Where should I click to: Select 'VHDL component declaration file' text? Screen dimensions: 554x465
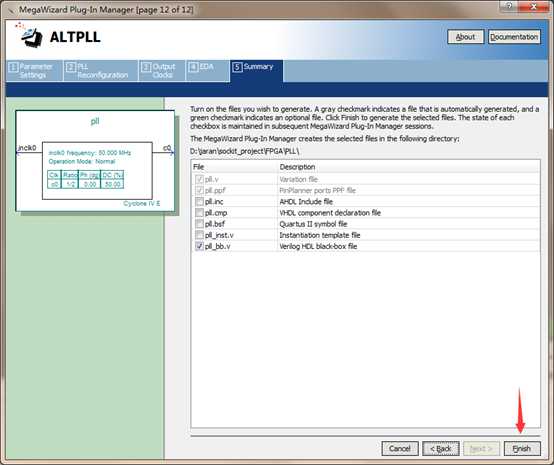tap(330, 213)
